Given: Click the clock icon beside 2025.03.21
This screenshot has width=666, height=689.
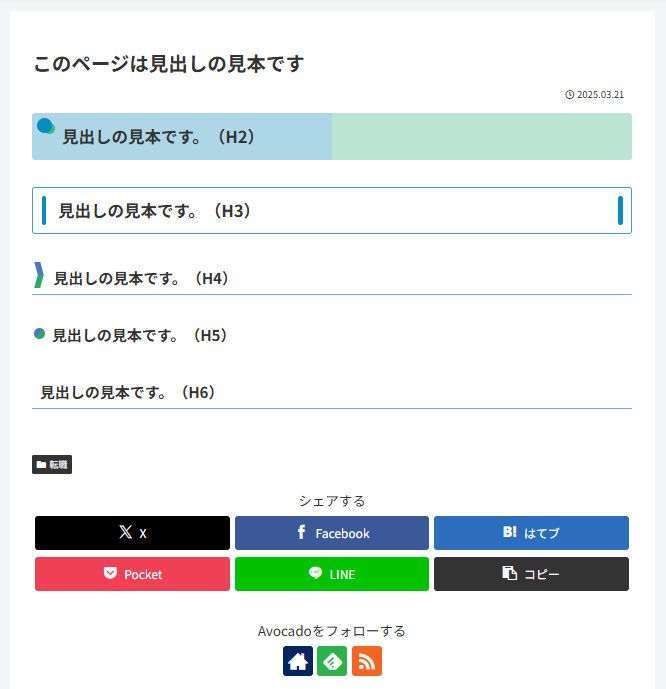Looking at the screenshot, I should [570, 95].
